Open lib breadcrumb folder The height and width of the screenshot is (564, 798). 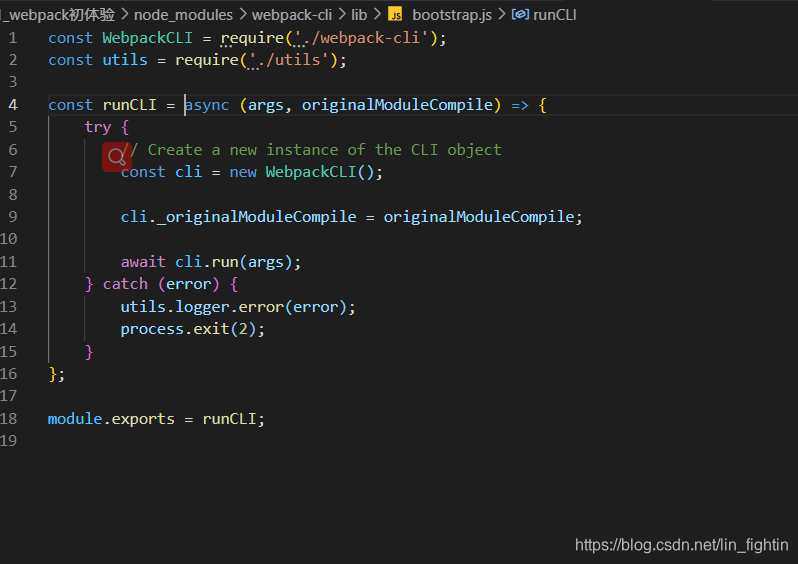click(359, 15)
